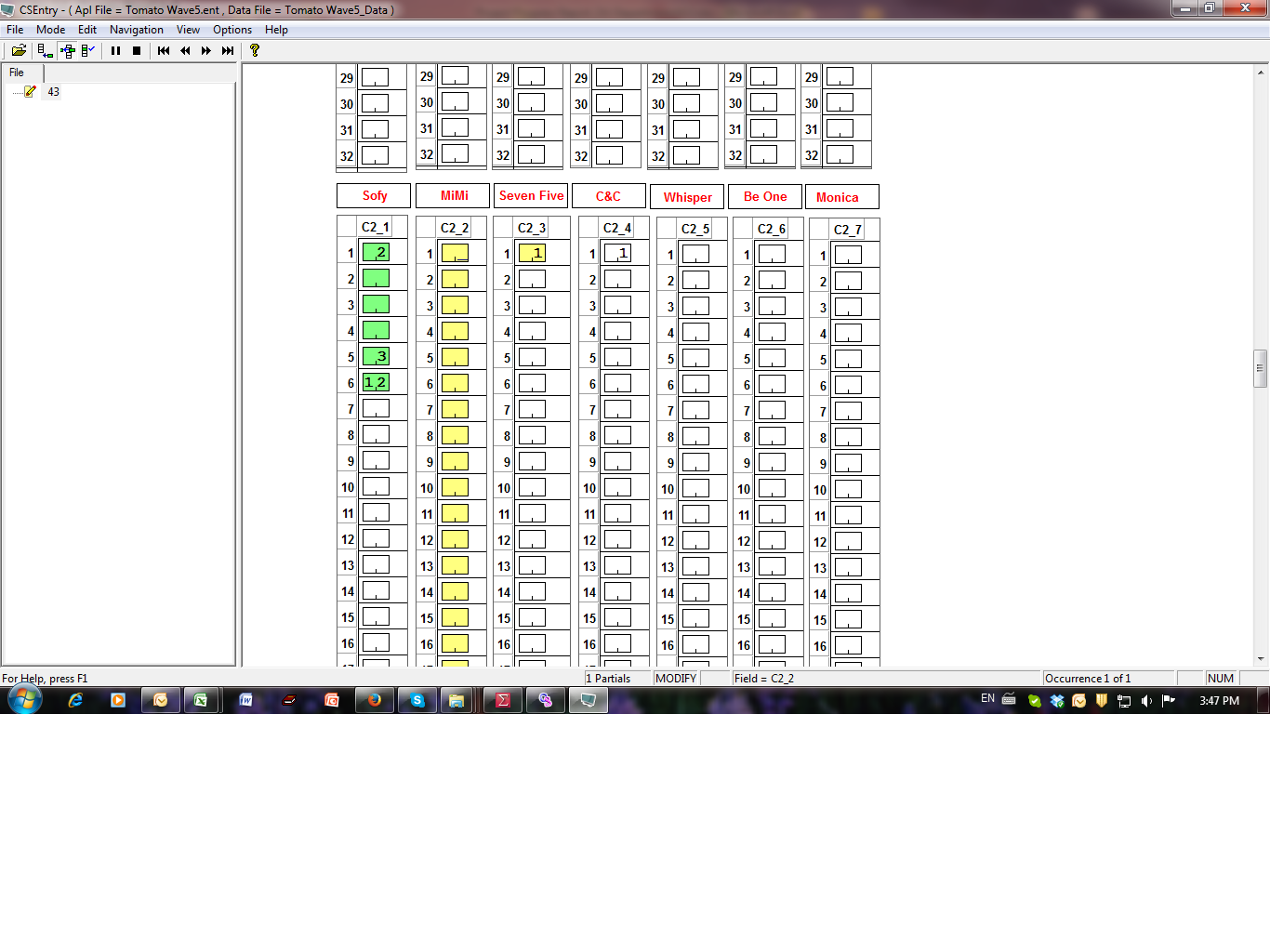Launch Internet Explorer from the taskbar
This screenshot has height=952, width=1270.
(75, 700)
